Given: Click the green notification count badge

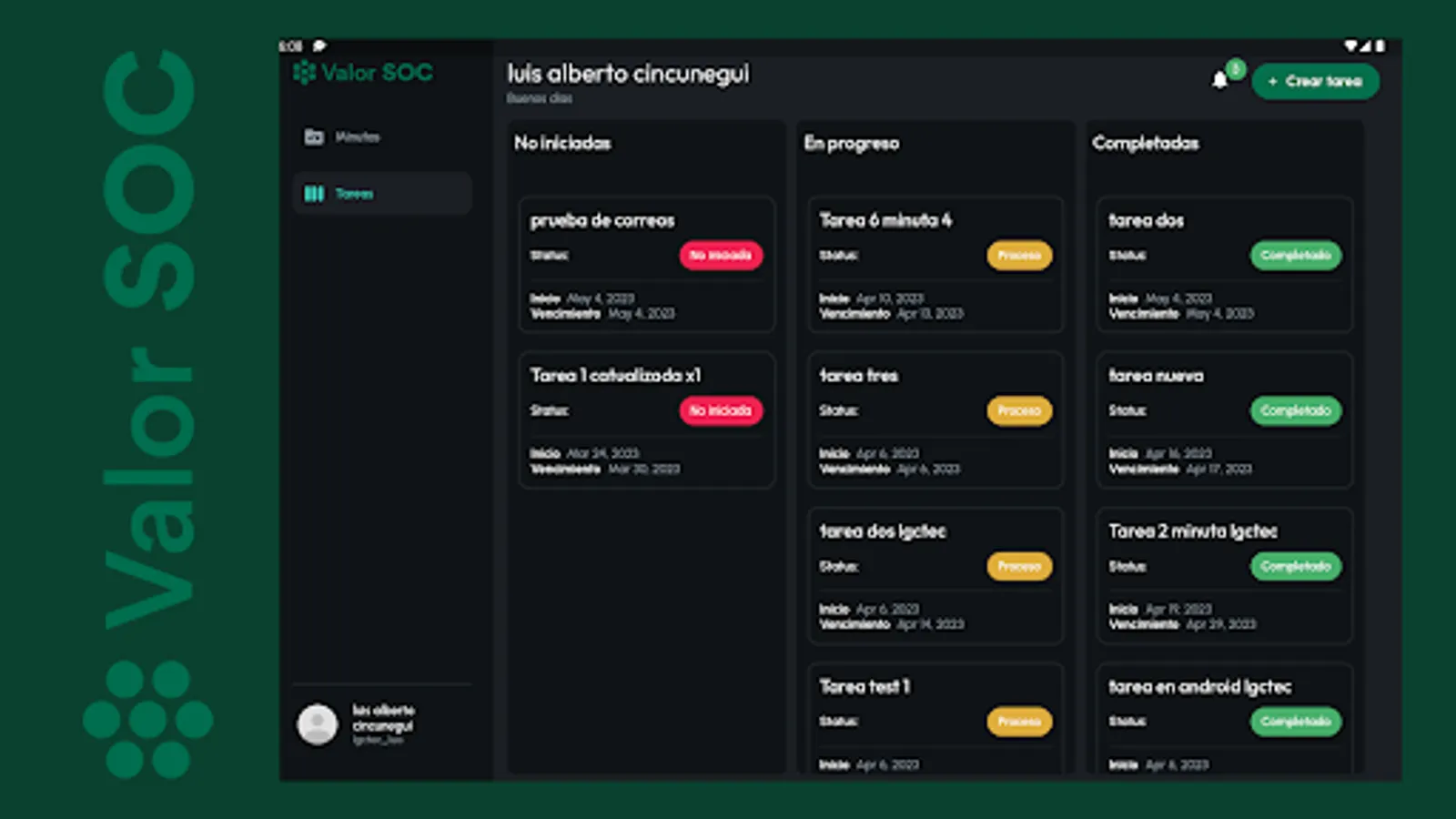Looking at the screenshot, I should (1234, 67).
